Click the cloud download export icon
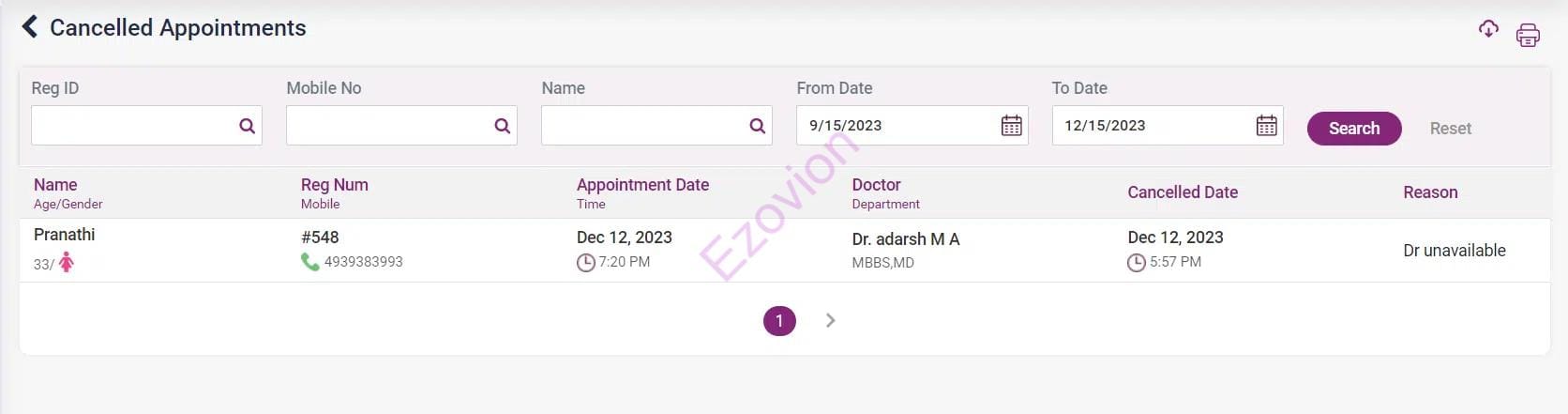 [x=1488, y=29]
